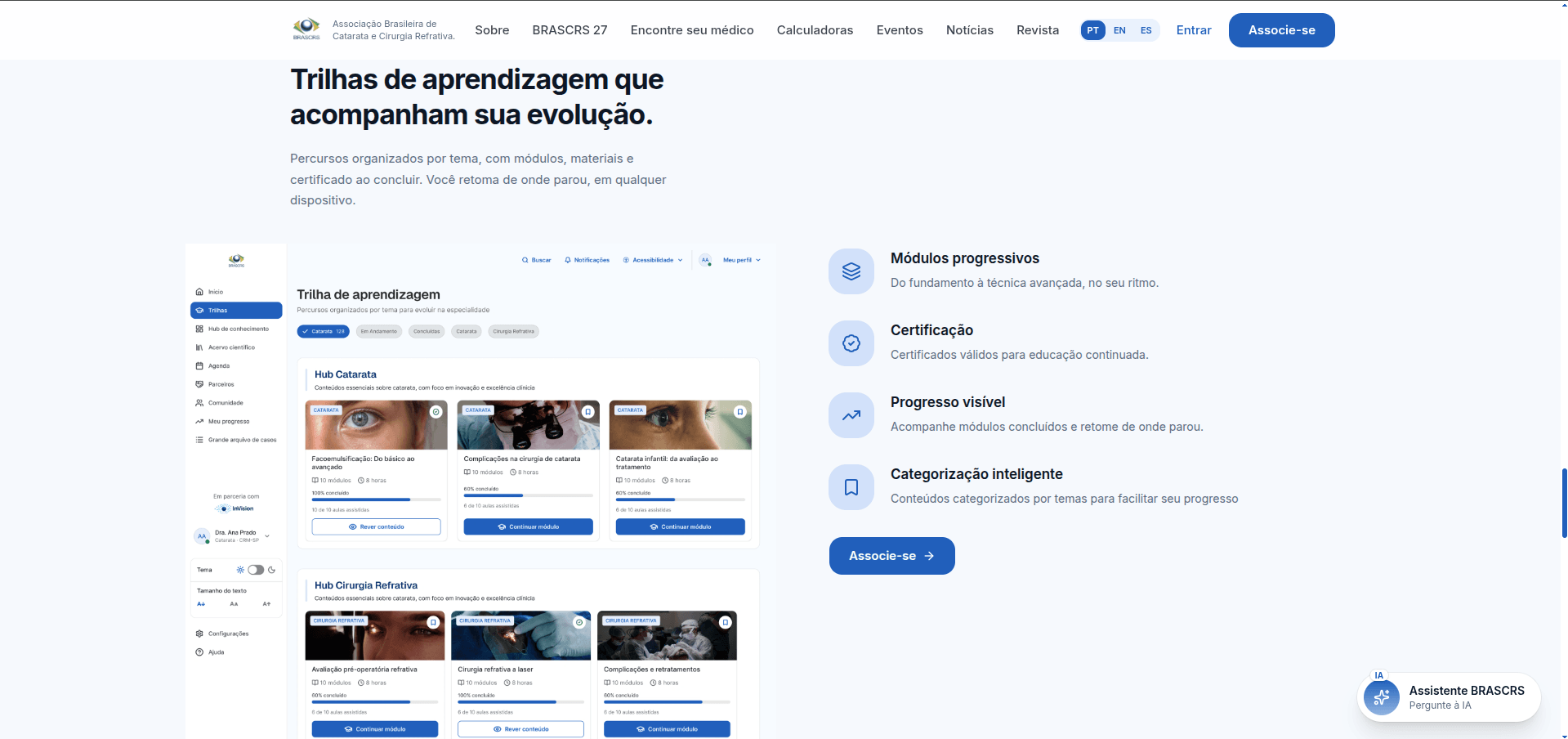Click the Certificação badge icon

coord(851,343)
